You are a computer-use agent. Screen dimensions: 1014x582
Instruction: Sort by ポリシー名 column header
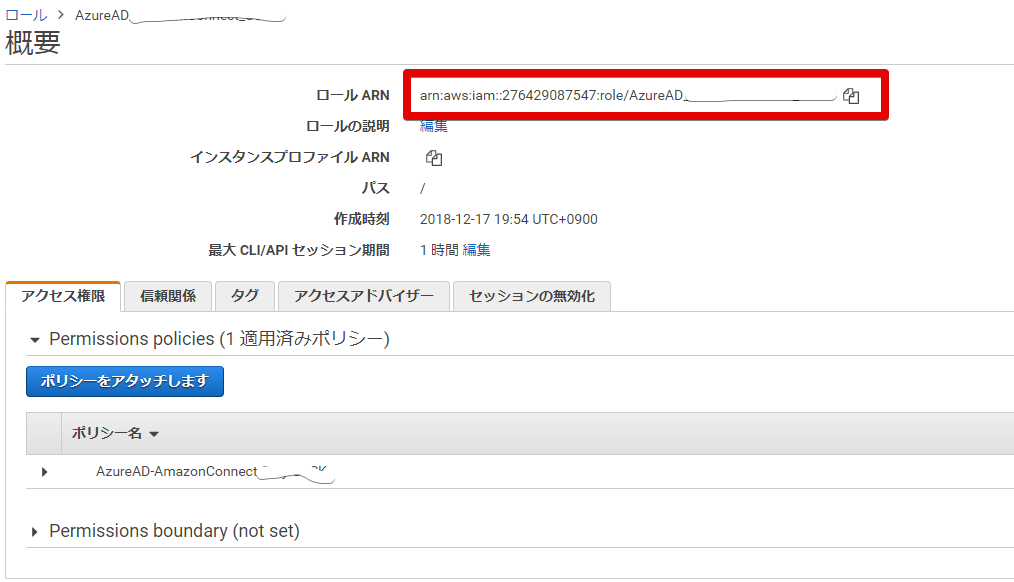[114, 433]
